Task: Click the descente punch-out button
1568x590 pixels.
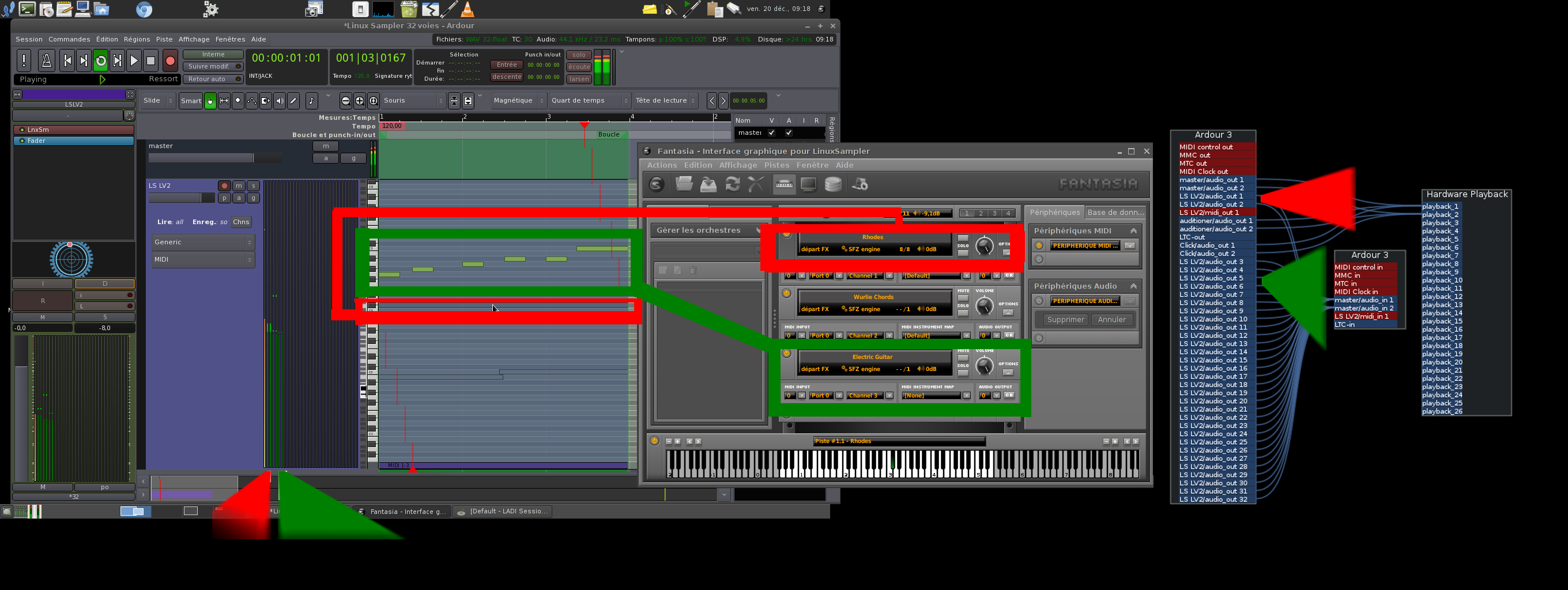Action: pos(507,77)
